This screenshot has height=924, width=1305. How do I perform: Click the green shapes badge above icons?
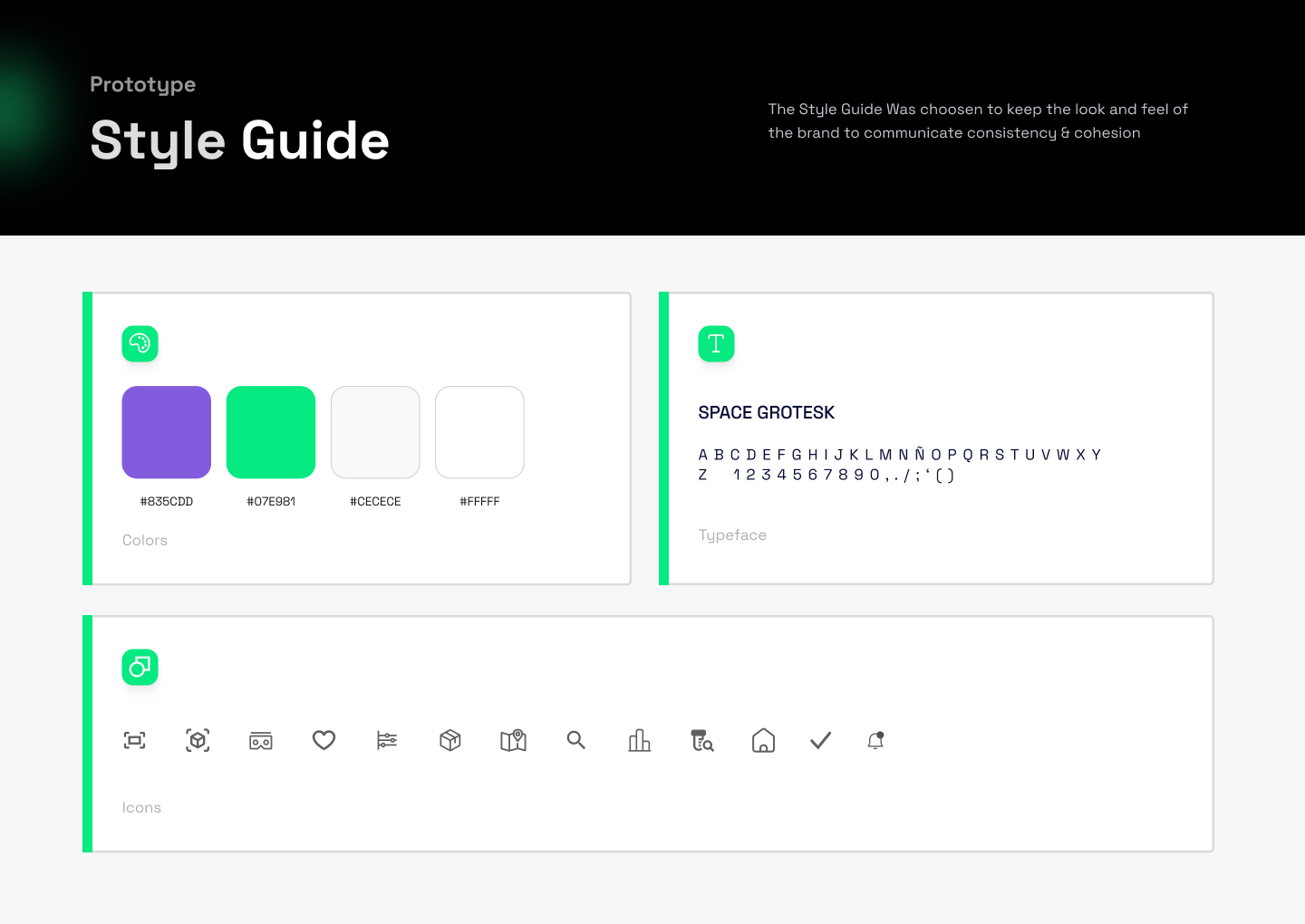[140, 667]
